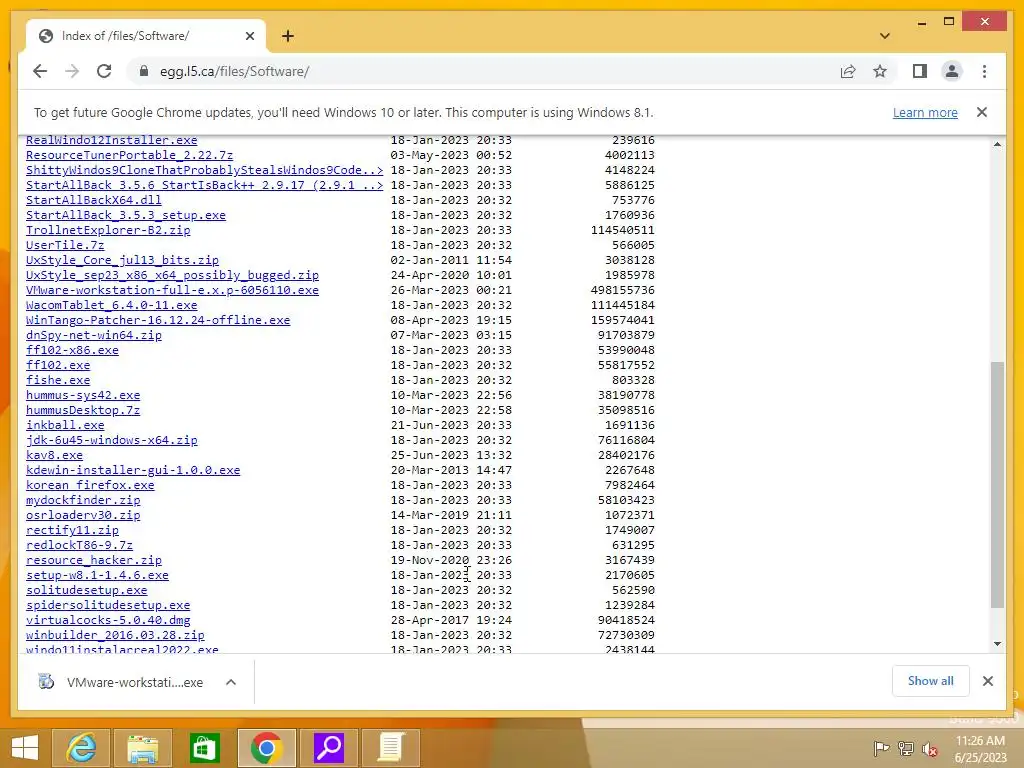Open the notepad document taskbar icon

(391, 748)
